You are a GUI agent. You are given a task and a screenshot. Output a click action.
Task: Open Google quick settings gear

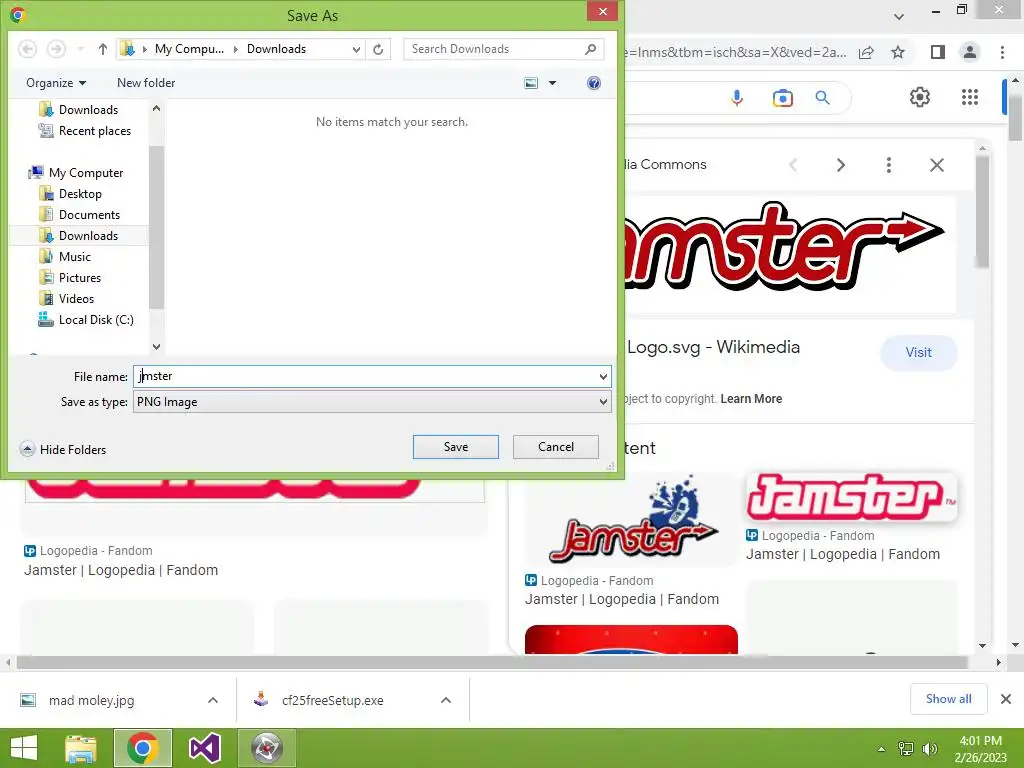[x=920, y=97]
